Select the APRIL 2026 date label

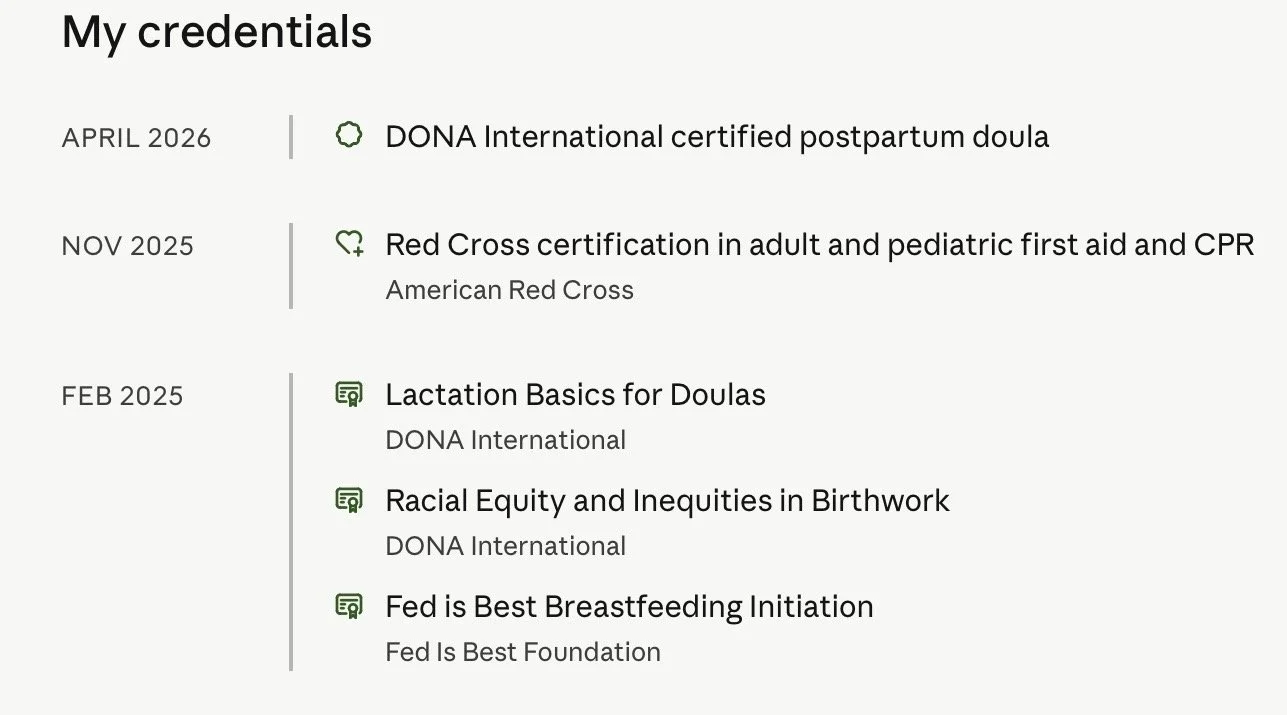click(x=136, y=138)
